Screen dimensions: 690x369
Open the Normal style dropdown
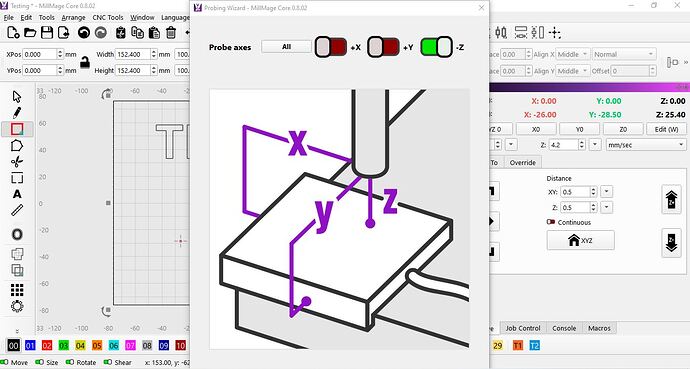[624, 54]
